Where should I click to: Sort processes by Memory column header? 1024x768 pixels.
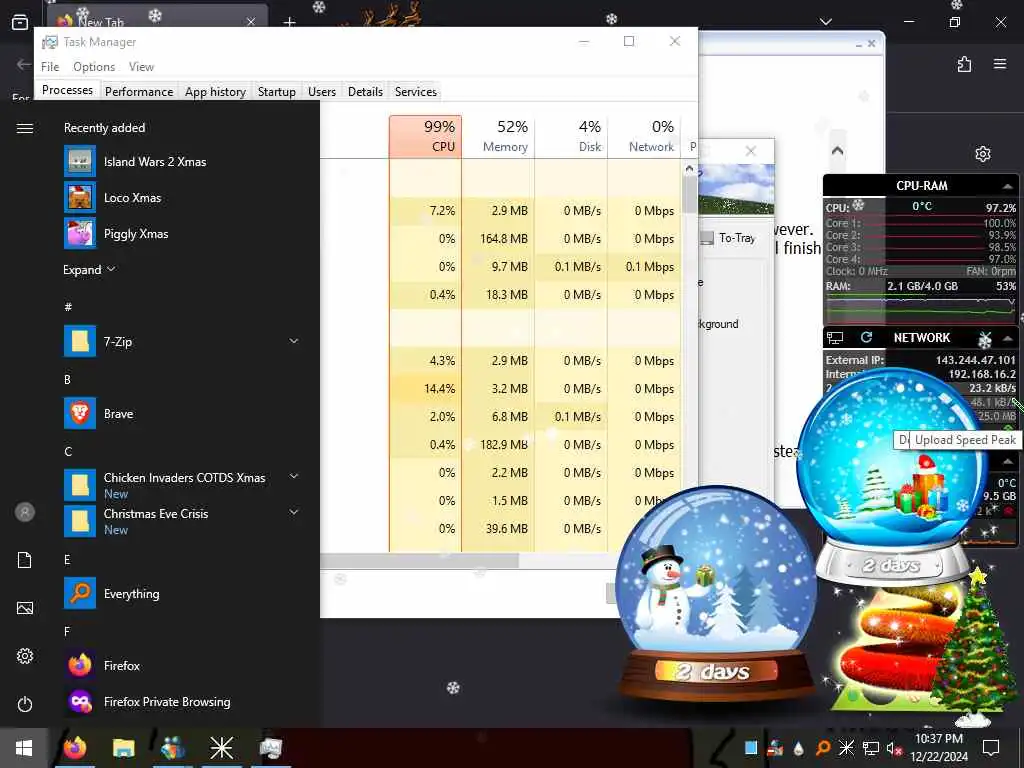pos(498,136)
